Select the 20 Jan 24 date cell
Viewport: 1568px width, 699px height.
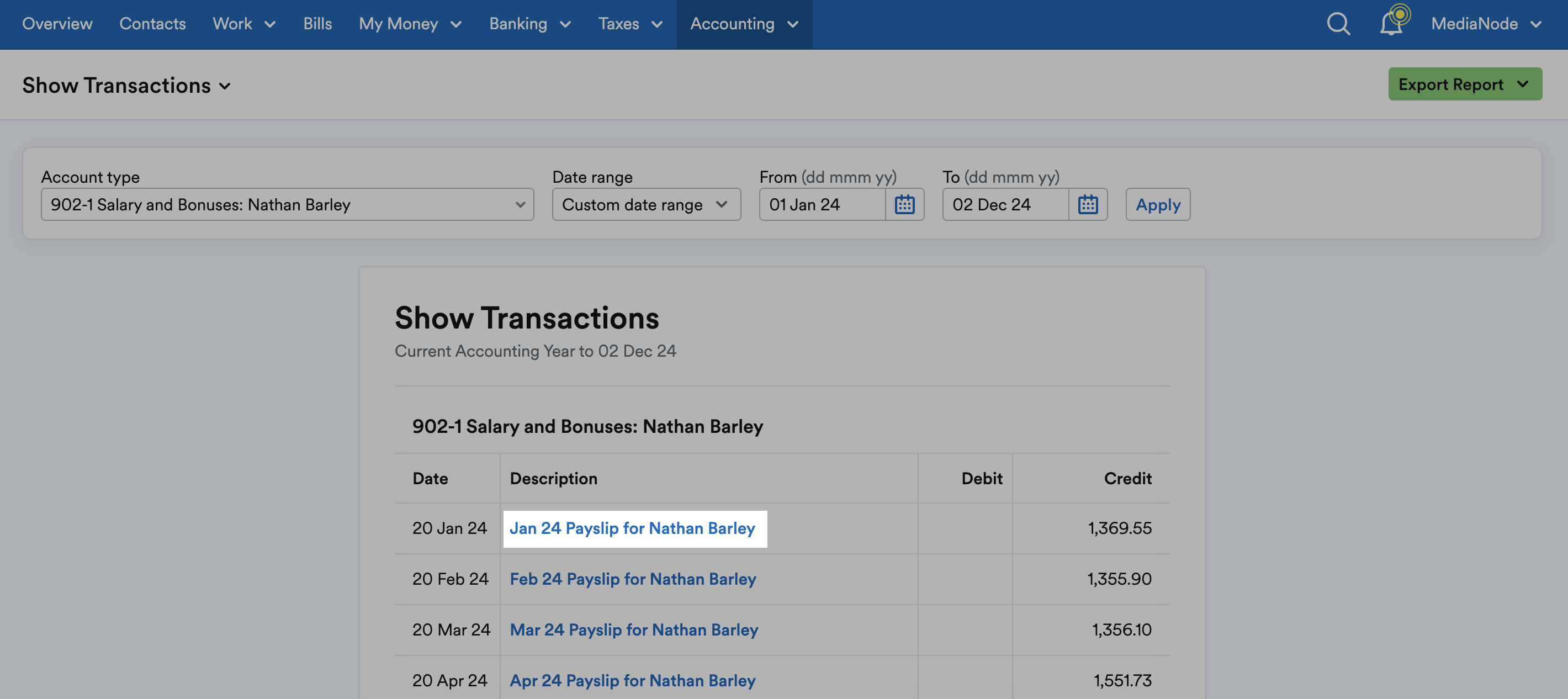click(449, 528)
